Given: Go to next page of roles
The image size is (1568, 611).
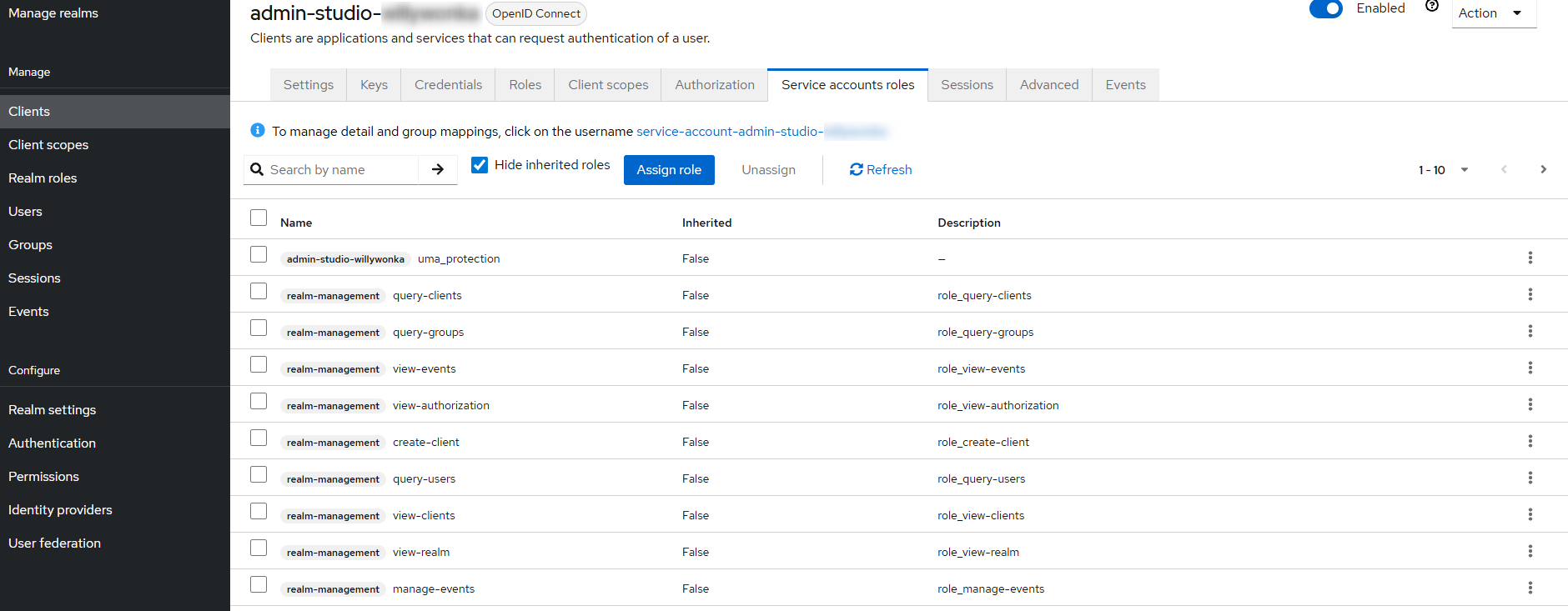Looking at the screenshot, I should [1543, 169].
